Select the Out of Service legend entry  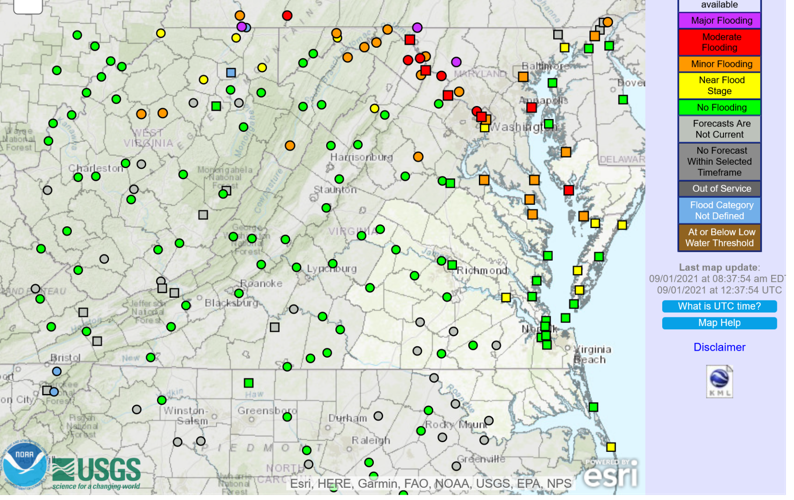[720, 189]
